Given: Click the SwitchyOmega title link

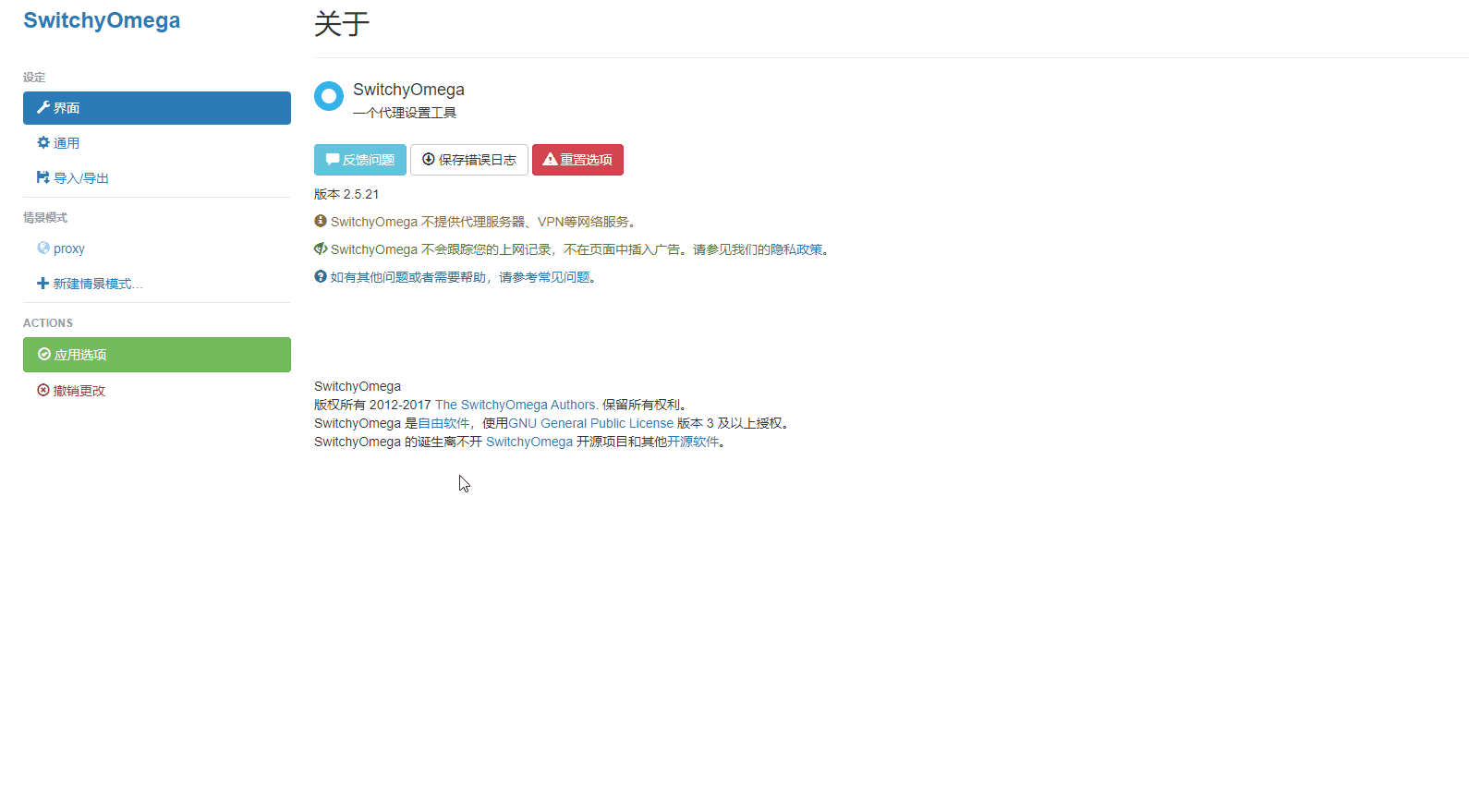Looking at the screenshot, I should (x=102, y=20).
